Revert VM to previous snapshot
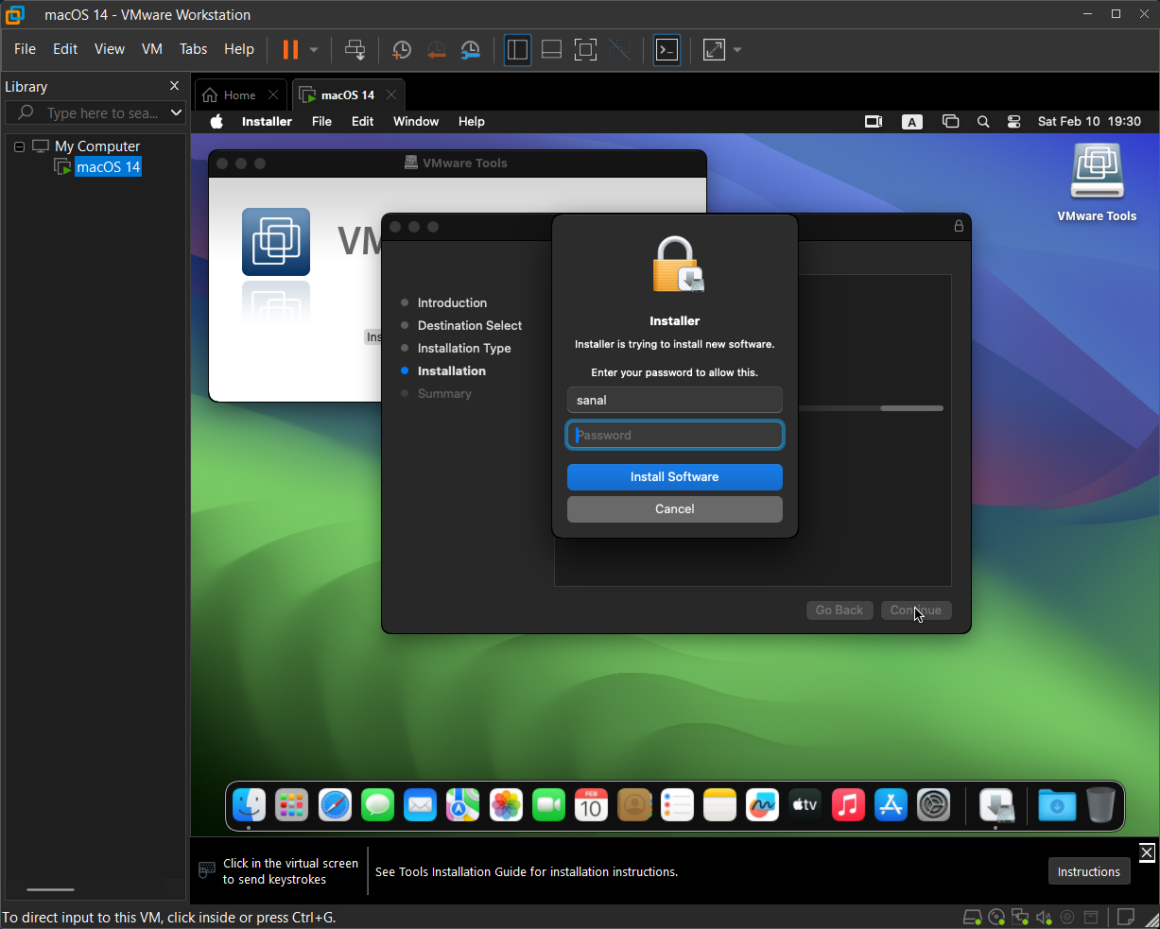 [436, 50]
